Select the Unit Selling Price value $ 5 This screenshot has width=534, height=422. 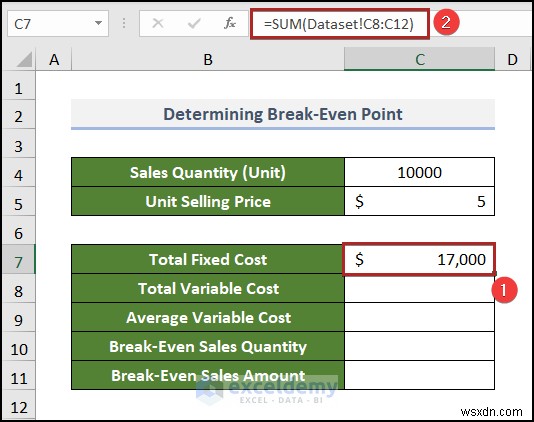(x=420, y=201)
